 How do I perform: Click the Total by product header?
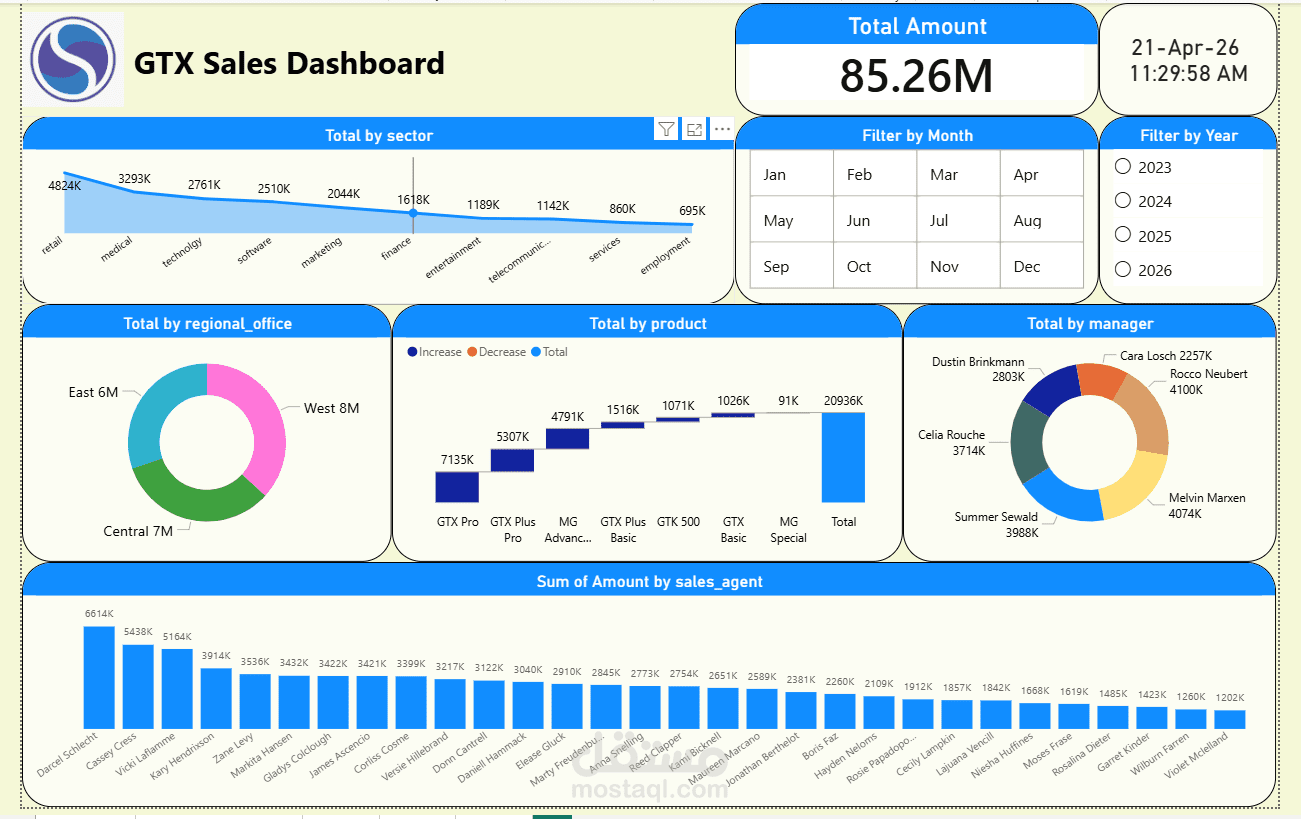(648, 324)
